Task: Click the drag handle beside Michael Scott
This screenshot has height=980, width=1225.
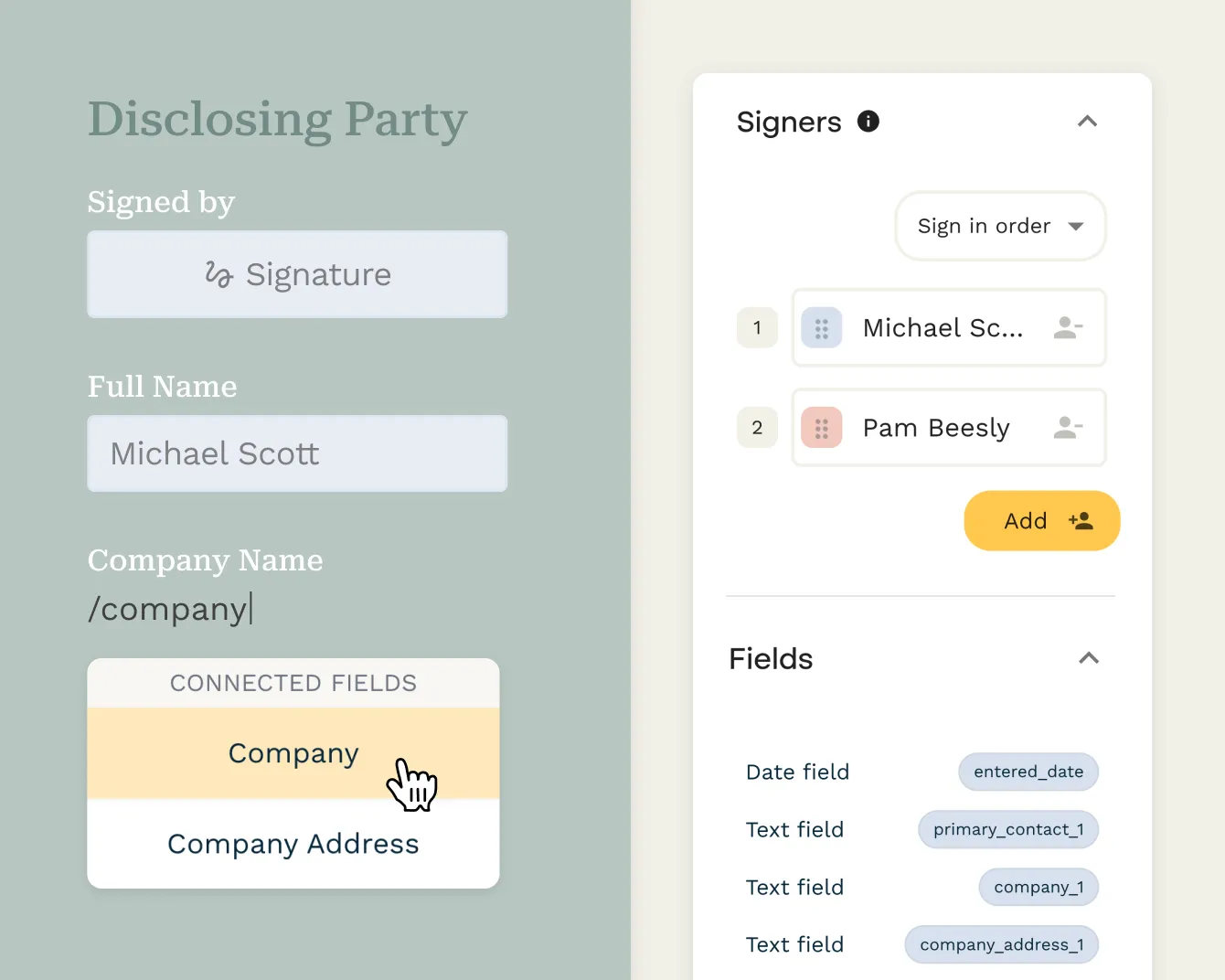Action: tap(821, 327)
